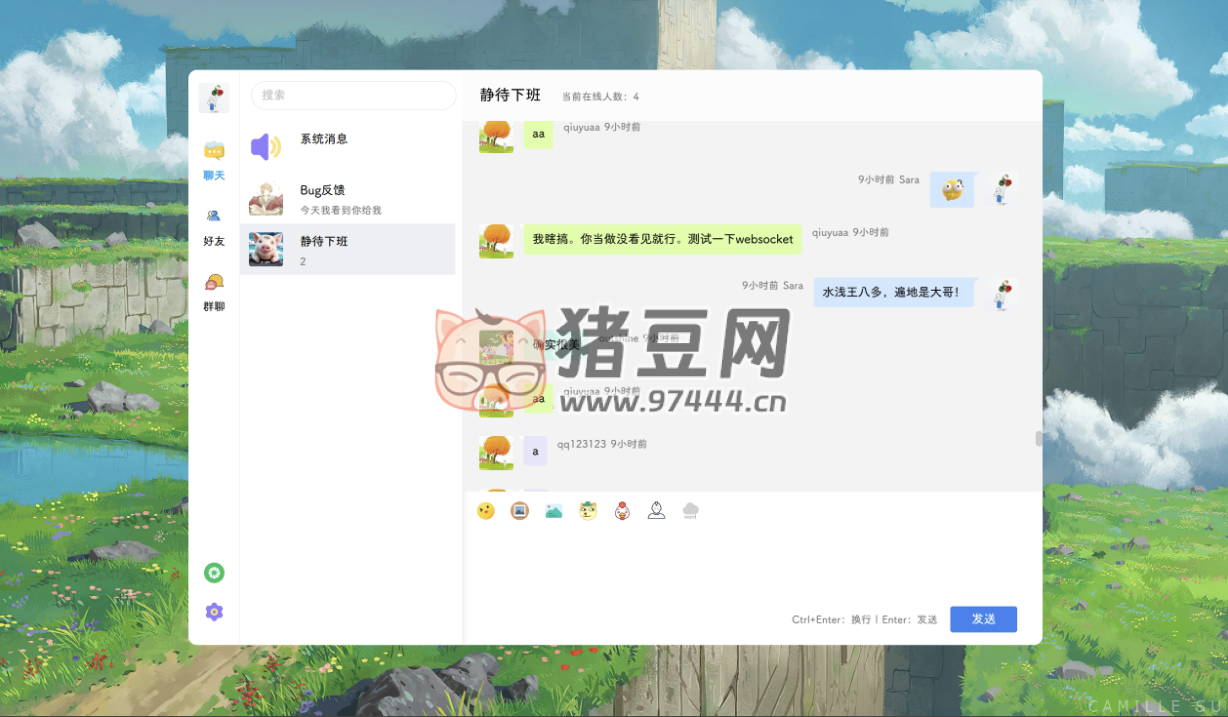
Task: Click the chat message list scrollbar
Action: 1038,438
